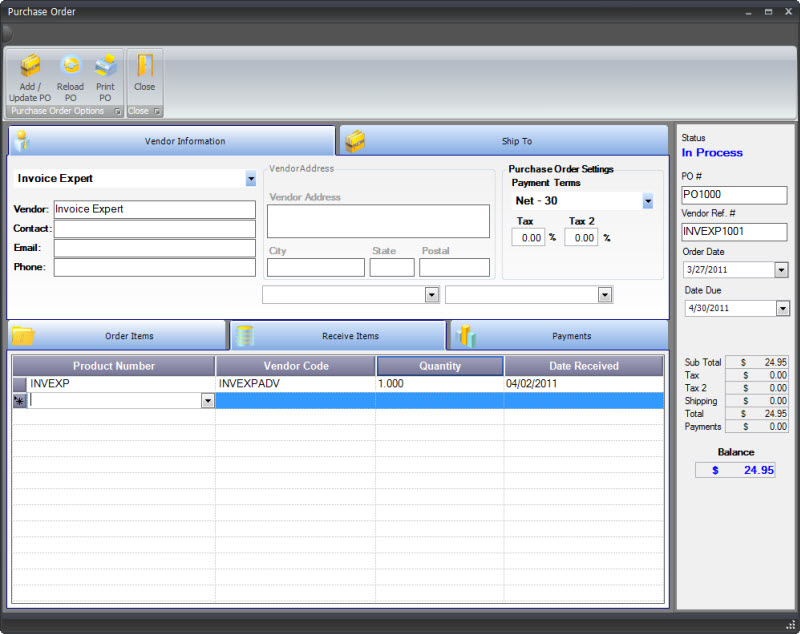Click the PO # field containing PO1000
This screenshot has width=800, height=634.
point(734,195)
